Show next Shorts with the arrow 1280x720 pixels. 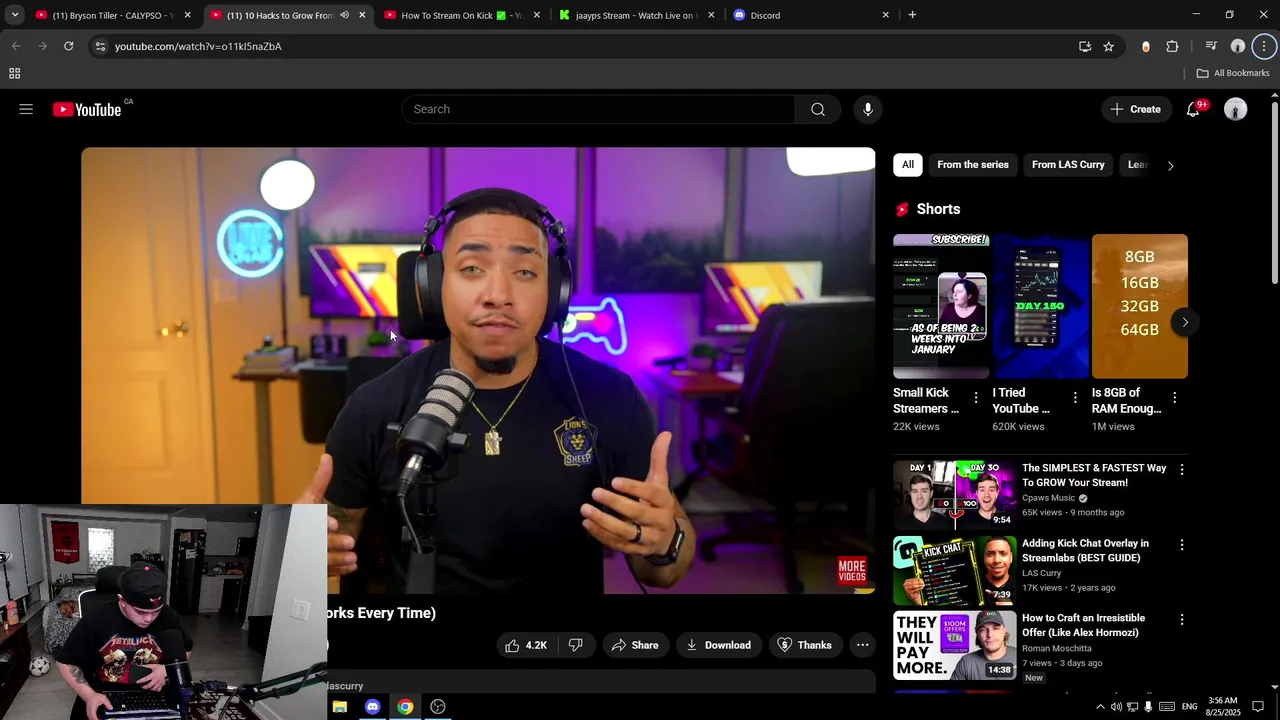[x=1185, y=322]
